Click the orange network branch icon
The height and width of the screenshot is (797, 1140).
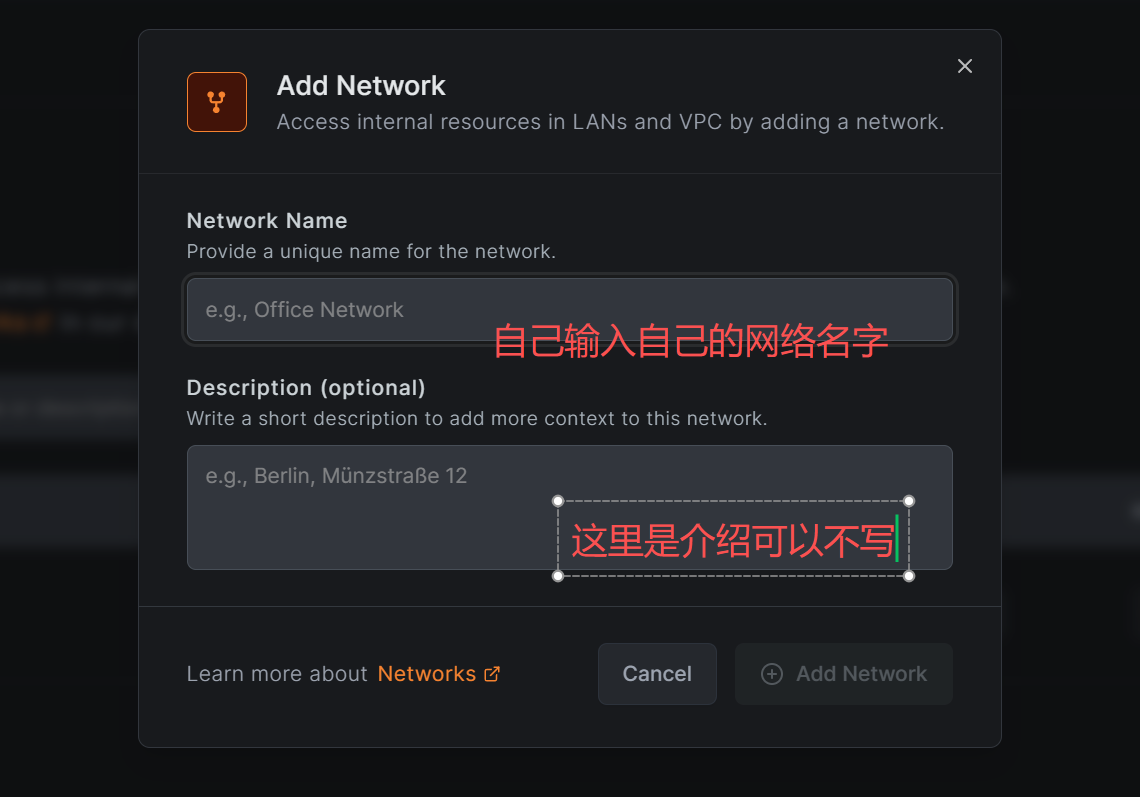[x=216, y=102]
